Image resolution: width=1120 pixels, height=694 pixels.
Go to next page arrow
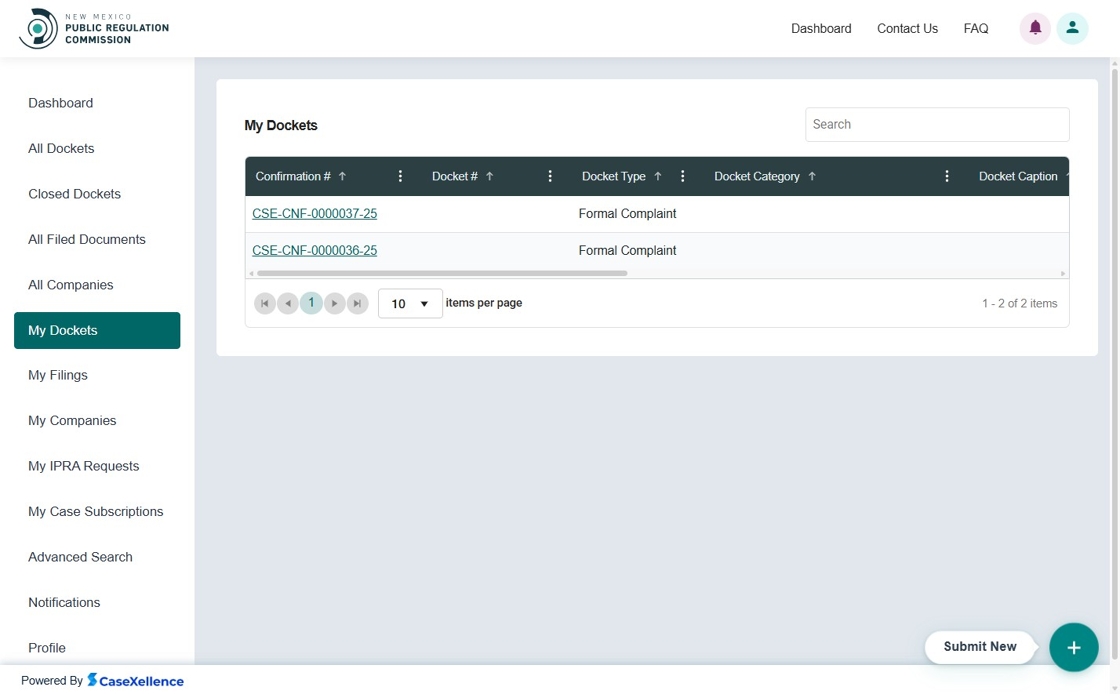[x=334, y=303]
